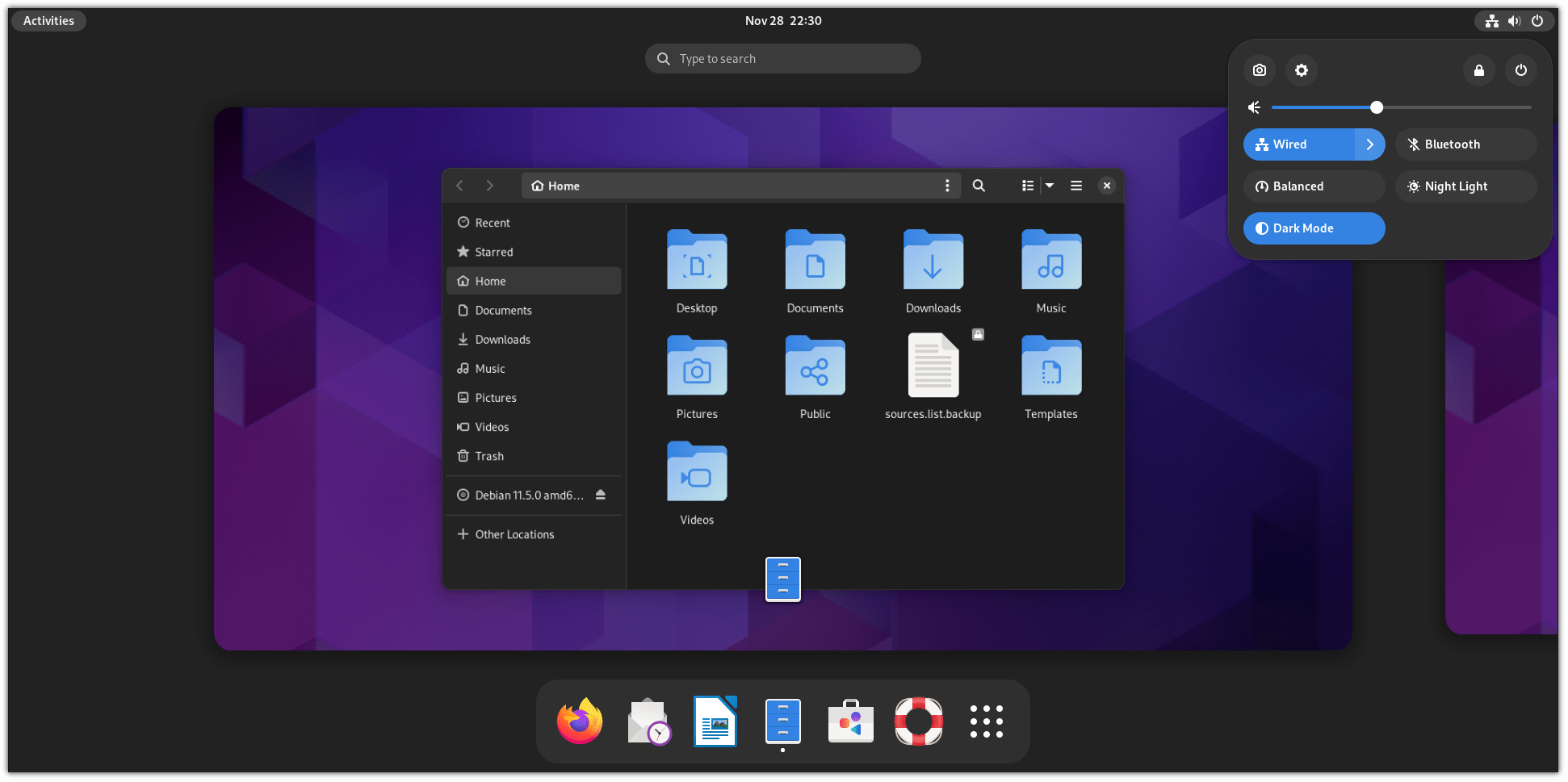The image size is (1568, 782).
Task: Open the view options dropdown arrow
Action: [1049, 185]
